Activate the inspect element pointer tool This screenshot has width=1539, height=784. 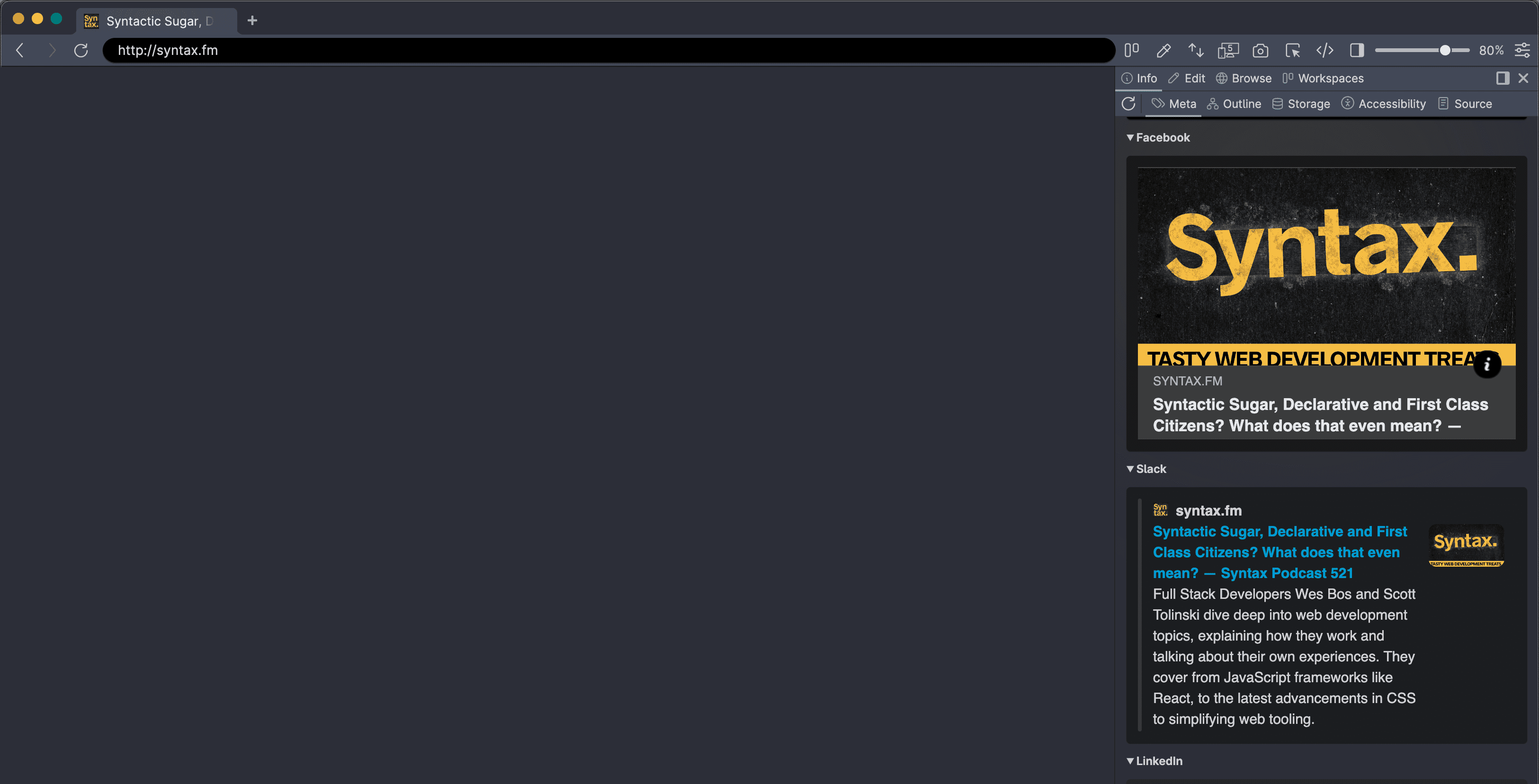tap(1293, 50)
